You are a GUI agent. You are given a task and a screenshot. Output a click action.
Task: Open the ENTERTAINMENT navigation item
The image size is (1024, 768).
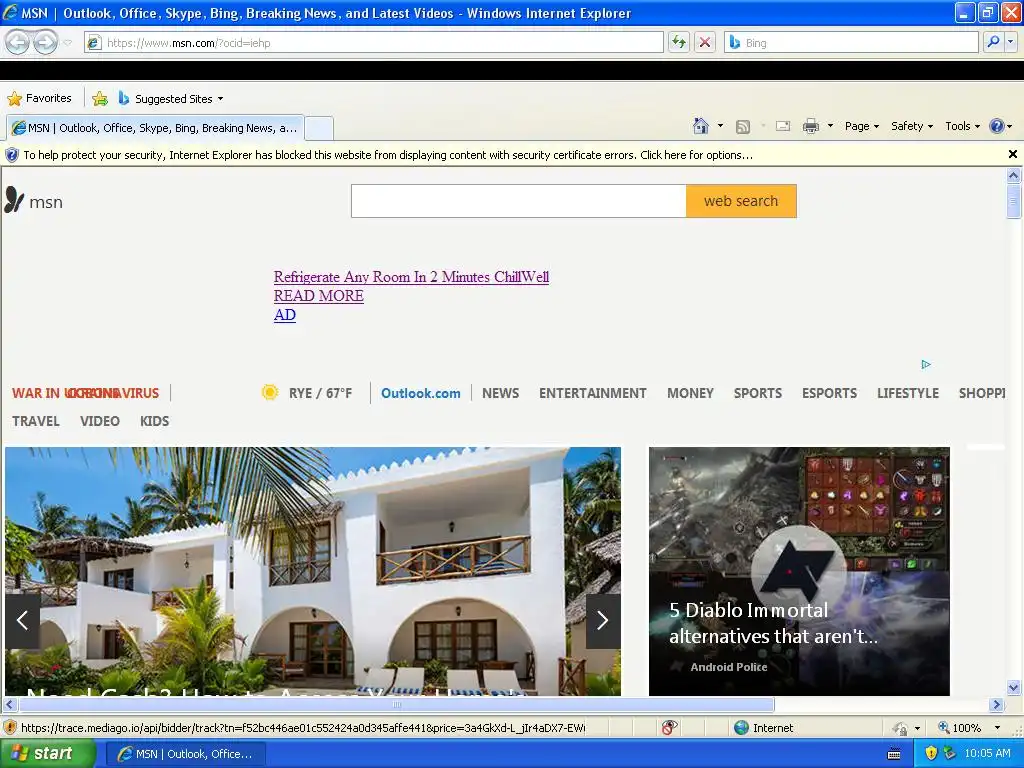click(592, 393)
